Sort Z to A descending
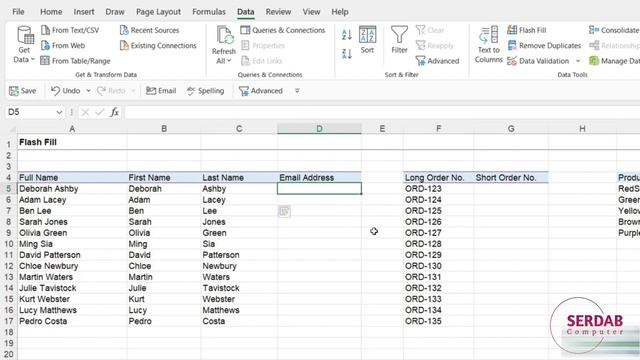The image size is (640, 360). pos(347,53)
